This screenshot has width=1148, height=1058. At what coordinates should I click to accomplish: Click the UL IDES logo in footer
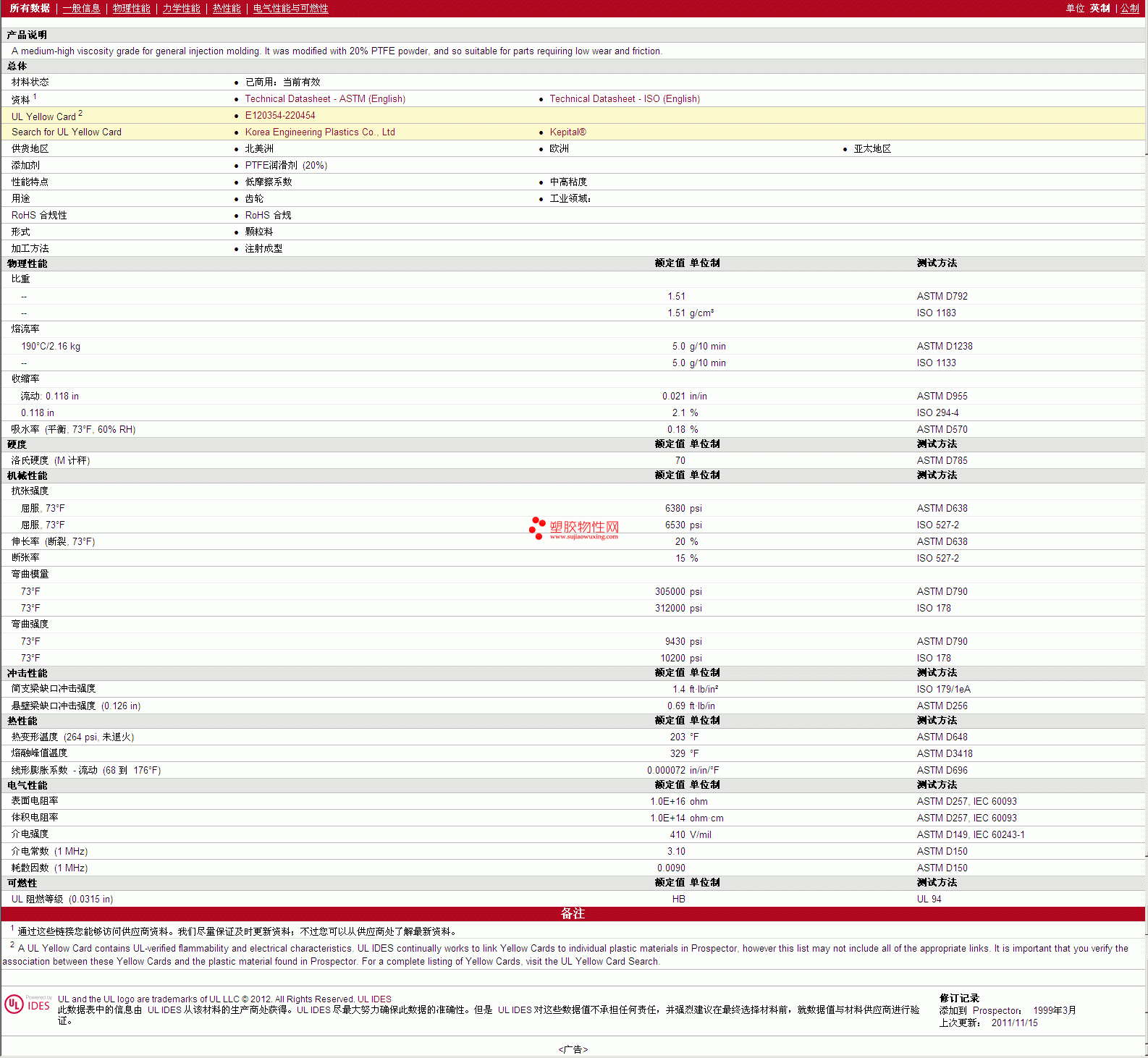click(28, 1004)
